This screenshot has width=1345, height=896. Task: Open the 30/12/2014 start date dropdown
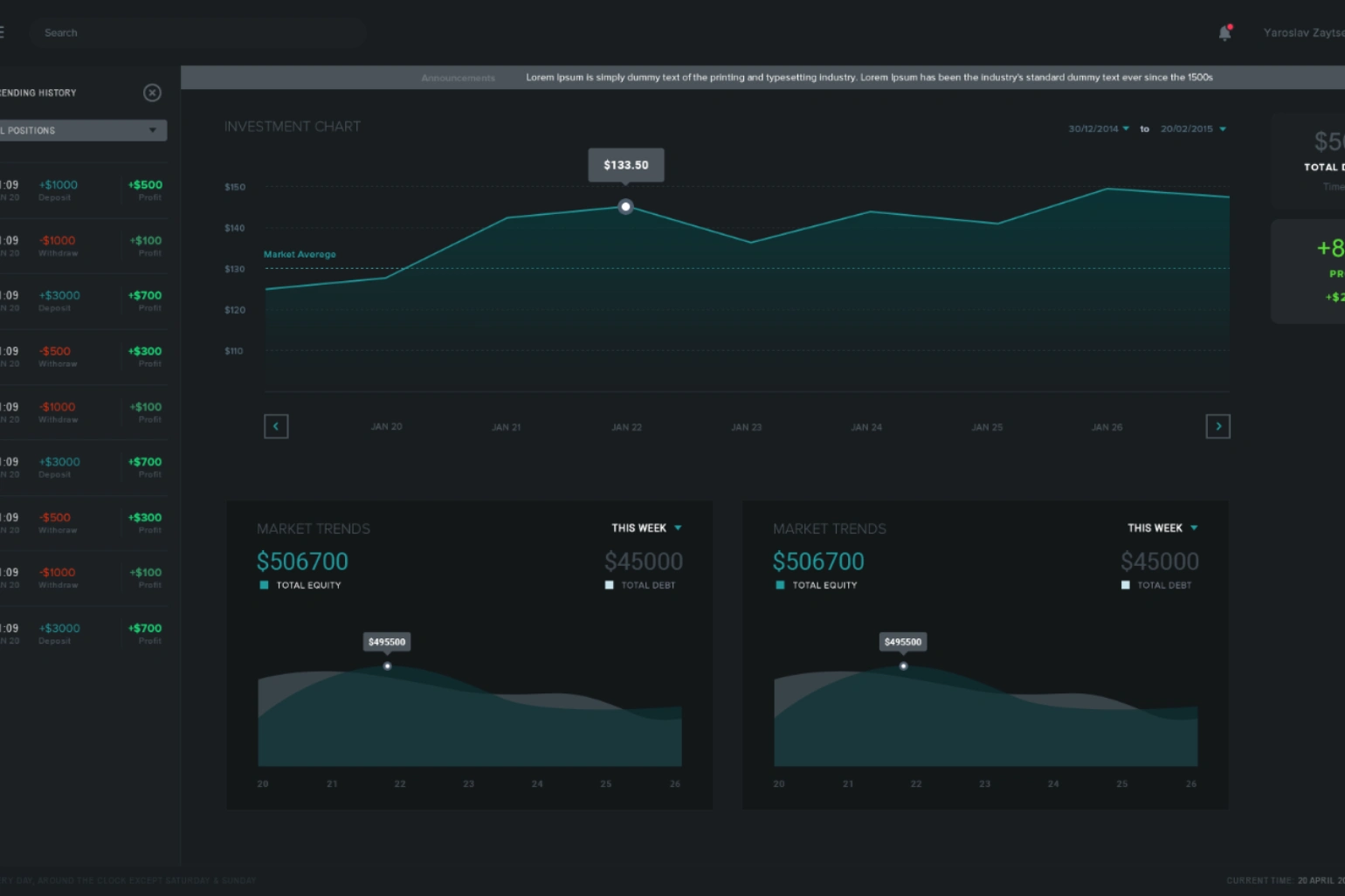1099,128
